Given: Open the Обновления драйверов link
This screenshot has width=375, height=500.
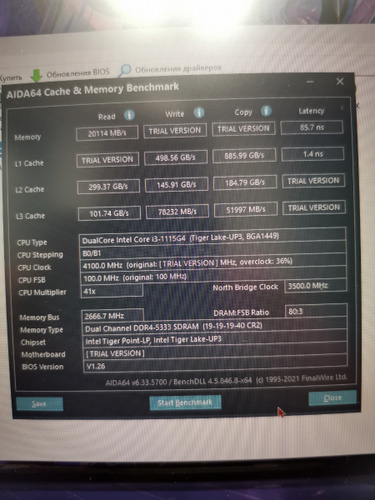Looking at the screenshot, I should coord(178,69).
